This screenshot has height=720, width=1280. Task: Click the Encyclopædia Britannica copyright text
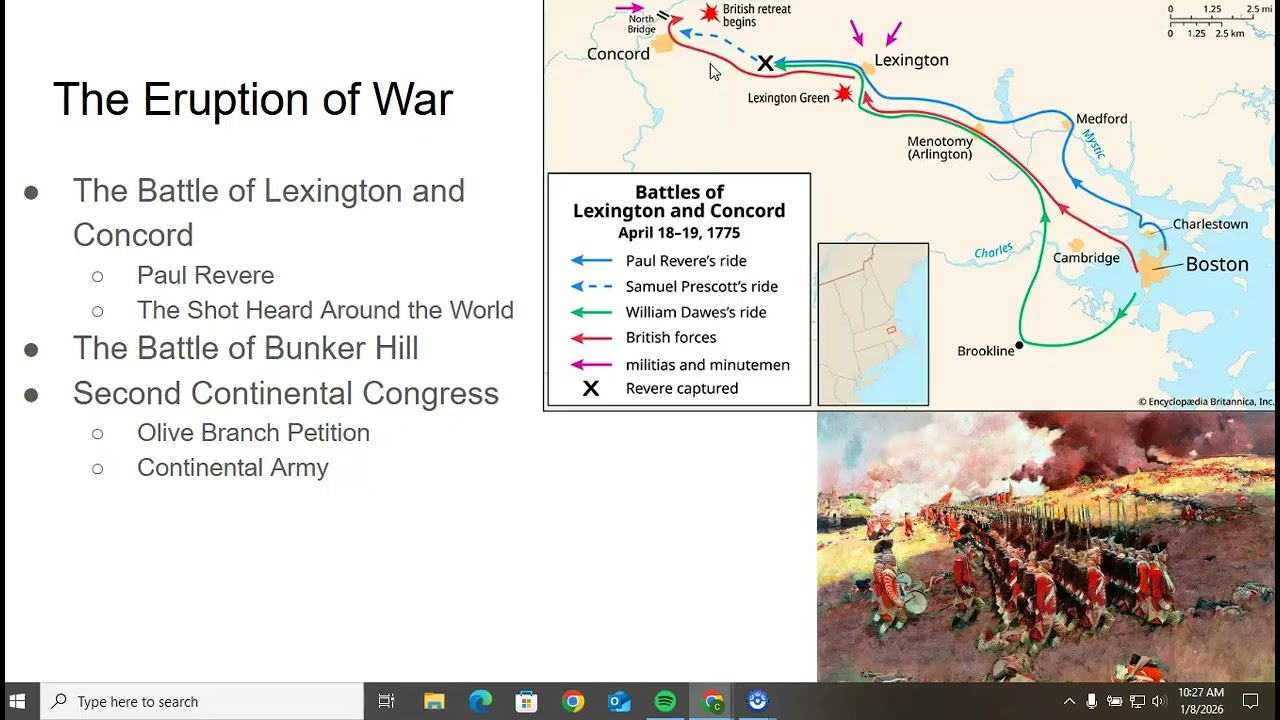1206,402
